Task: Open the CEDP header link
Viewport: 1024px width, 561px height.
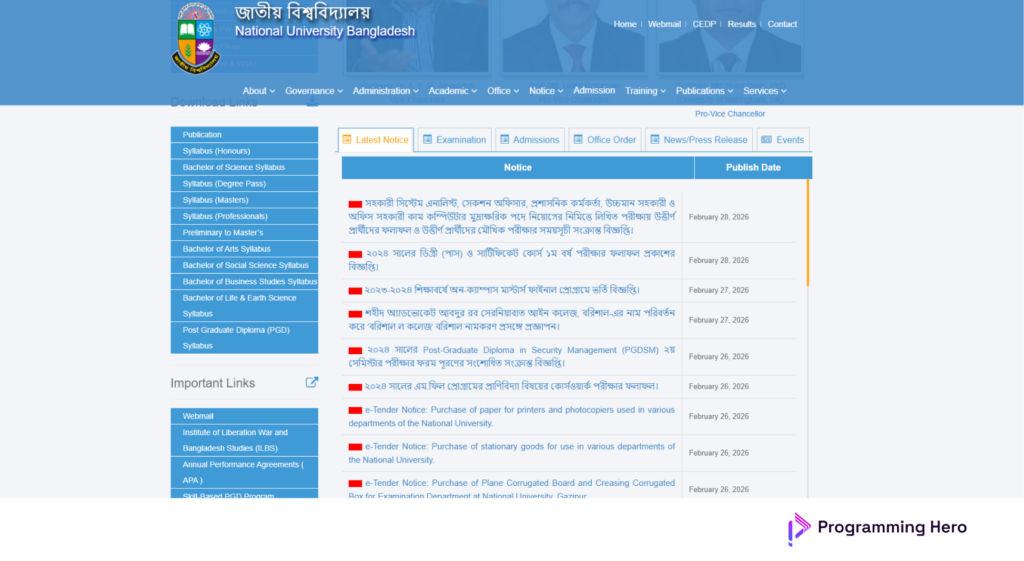Action: point(704,24)
